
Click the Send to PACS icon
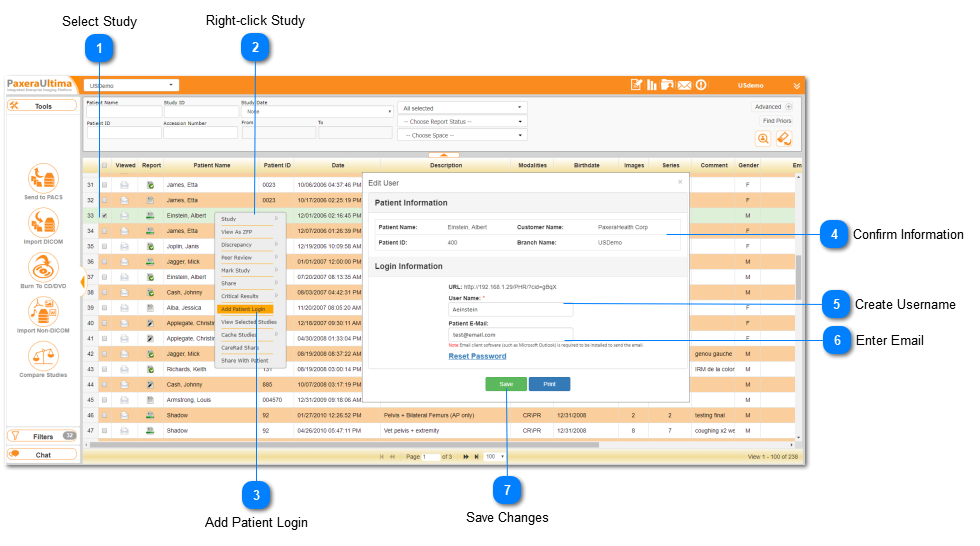tap(43, 178)
